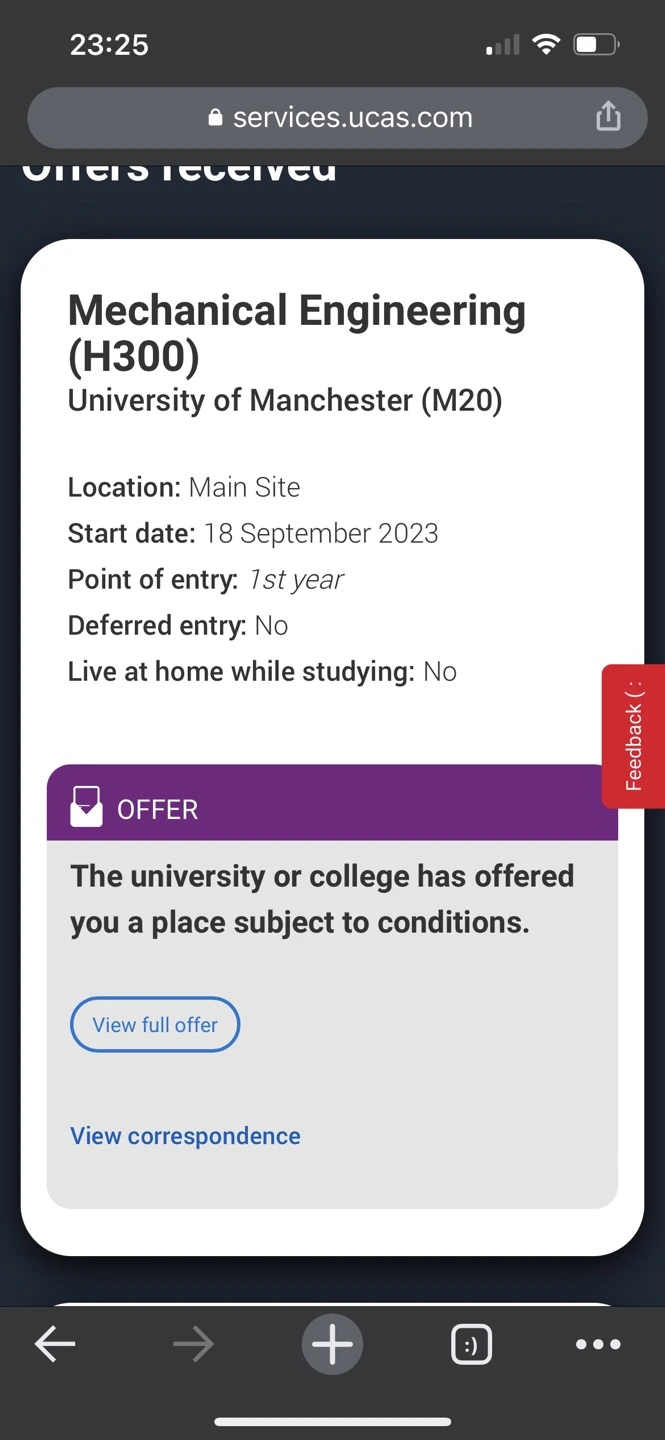This screenshot has height=1440, width=665.
Task: Tap the 23:25 clock in status bar
Action: [109, 45]
